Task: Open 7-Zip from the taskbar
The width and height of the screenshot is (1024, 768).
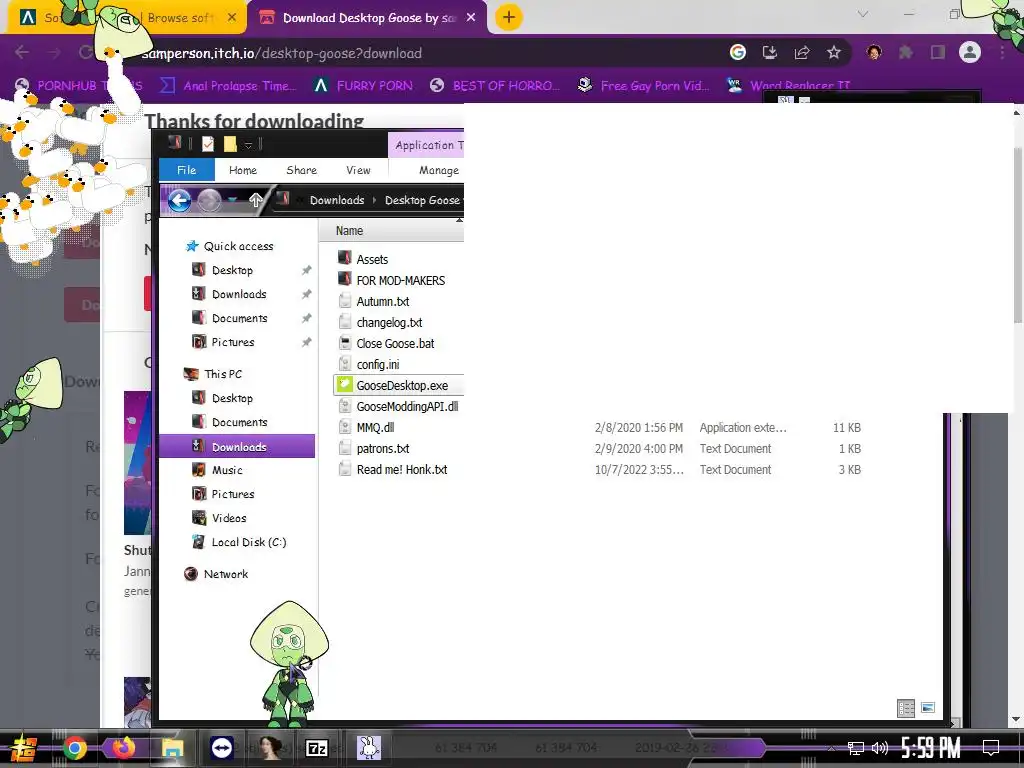Action: point(317,748)
